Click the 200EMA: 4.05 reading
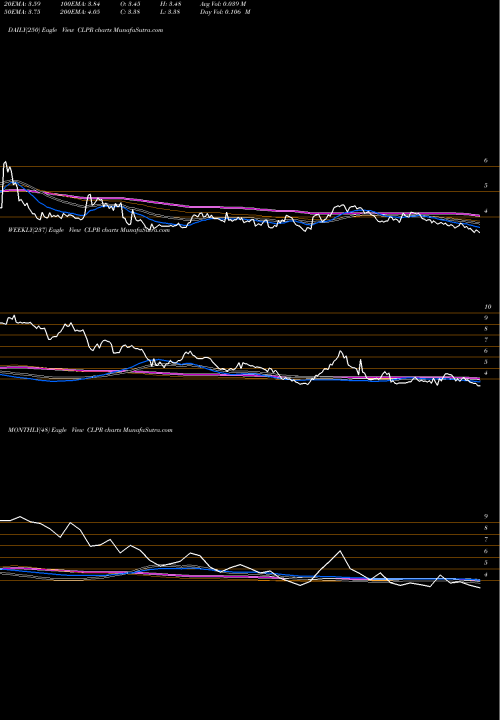This screenshot has height=720, width=500. click(x=80, y=12)
